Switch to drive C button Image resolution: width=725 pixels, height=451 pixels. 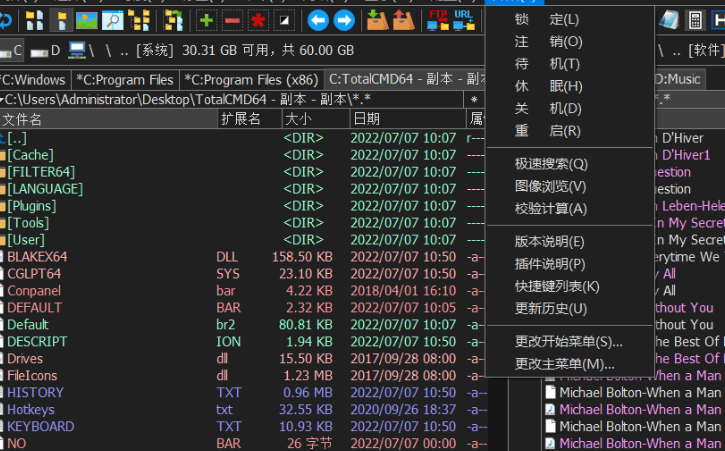12,50
